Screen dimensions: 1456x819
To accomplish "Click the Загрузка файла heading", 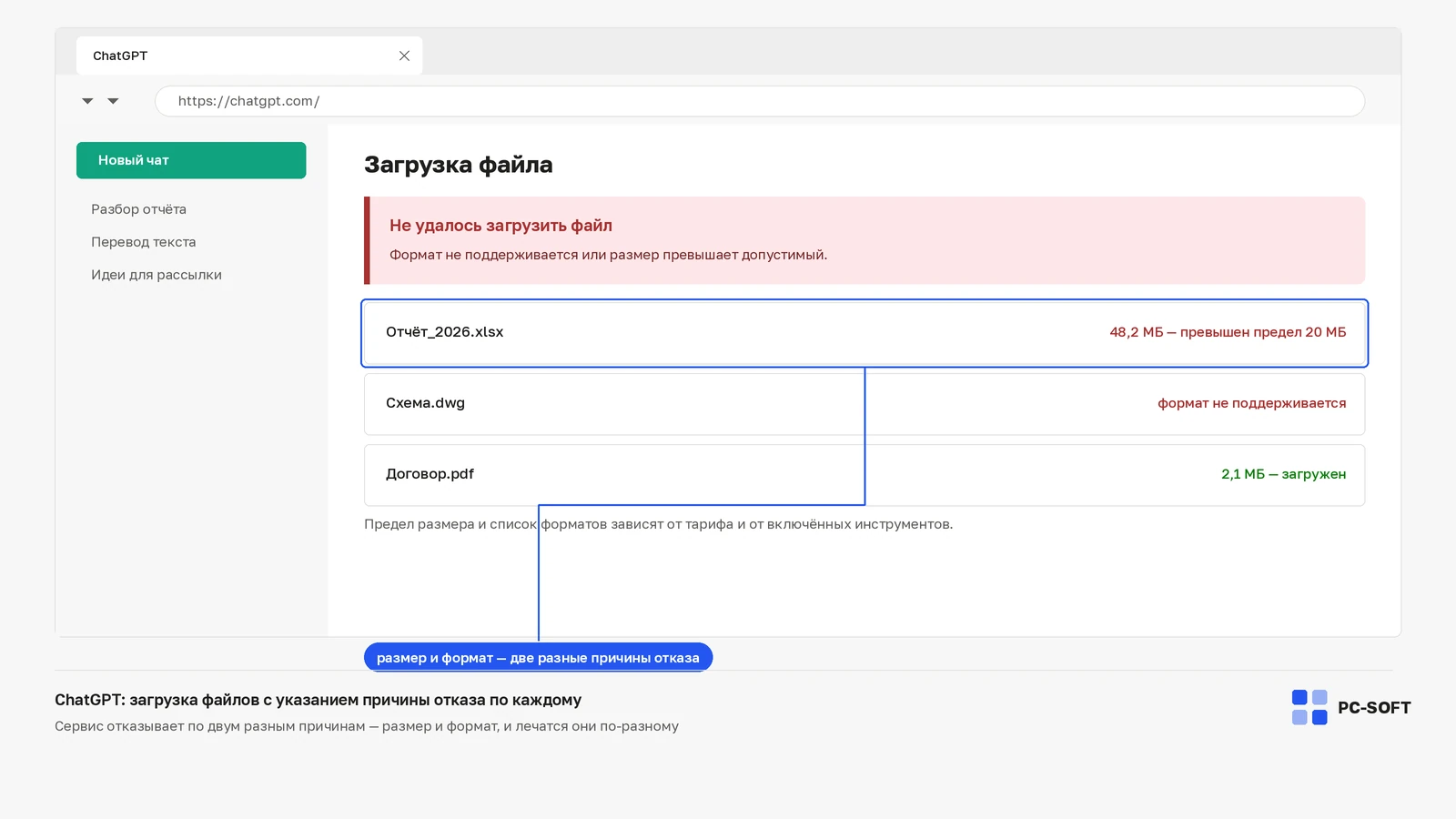I will (x=459, y=165).
